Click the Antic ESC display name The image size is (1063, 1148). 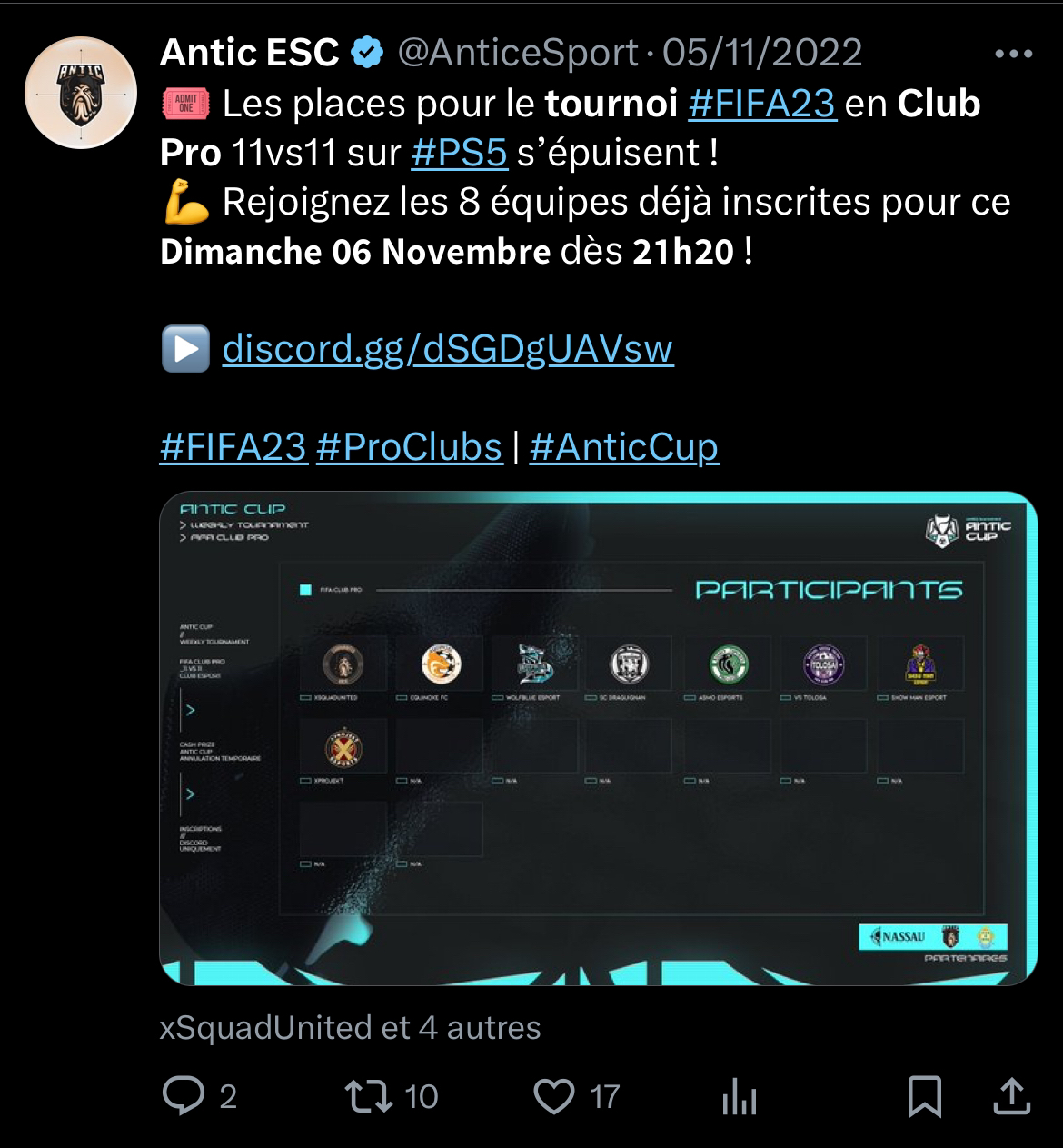[x=249, y=54]
